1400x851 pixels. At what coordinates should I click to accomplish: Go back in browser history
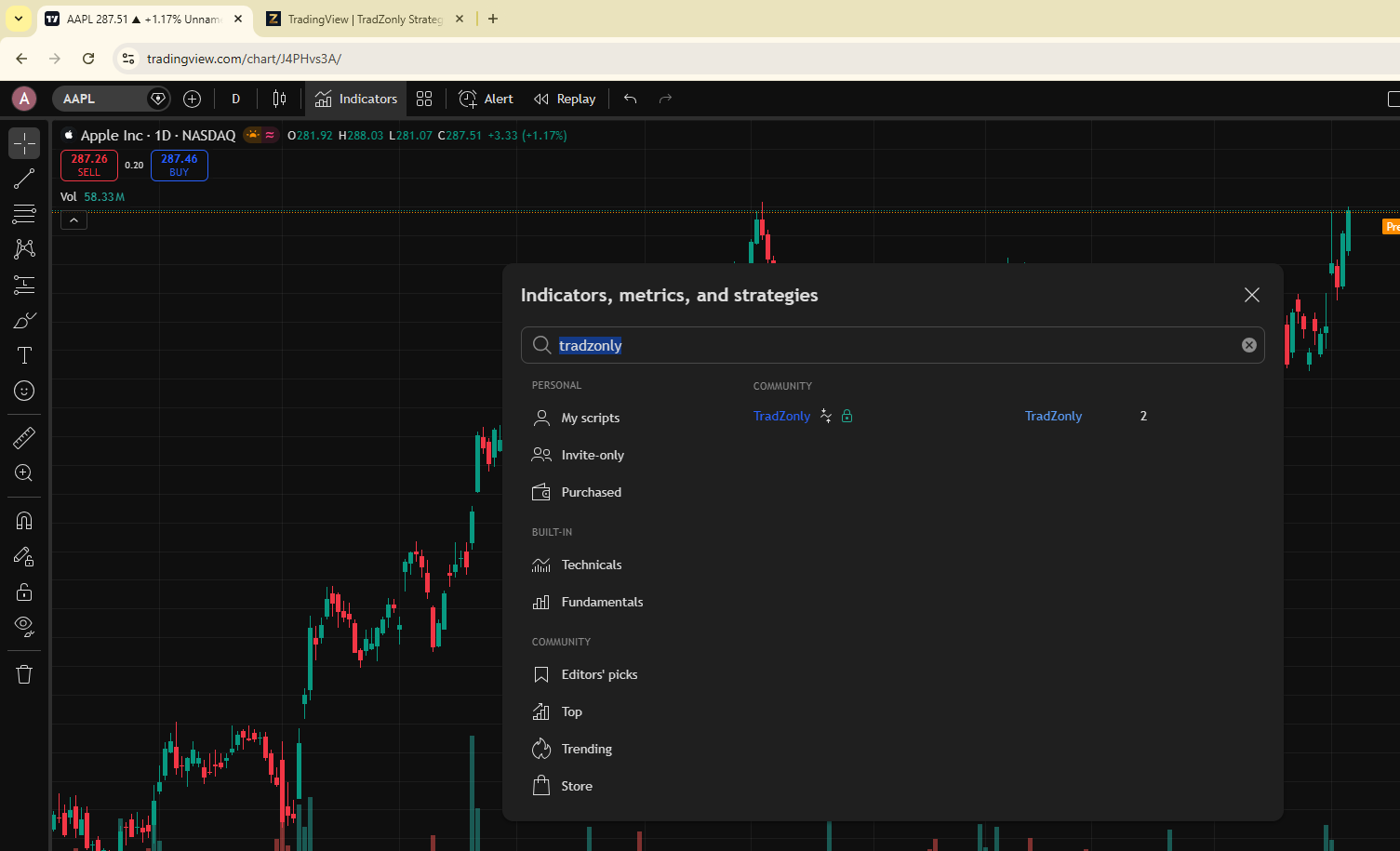point(21,59)
